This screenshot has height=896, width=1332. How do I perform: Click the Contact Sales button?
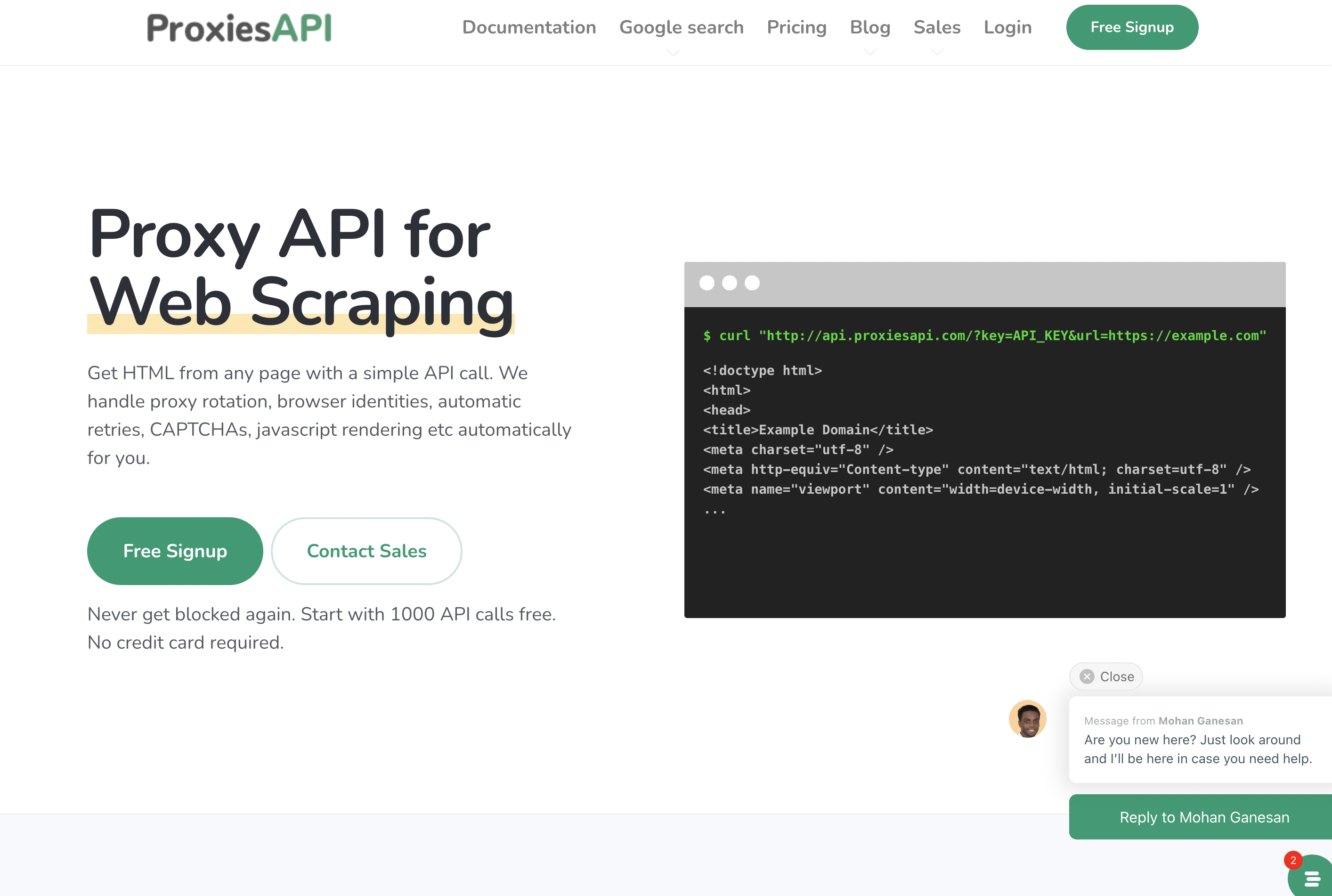click(x=366, y=551)
